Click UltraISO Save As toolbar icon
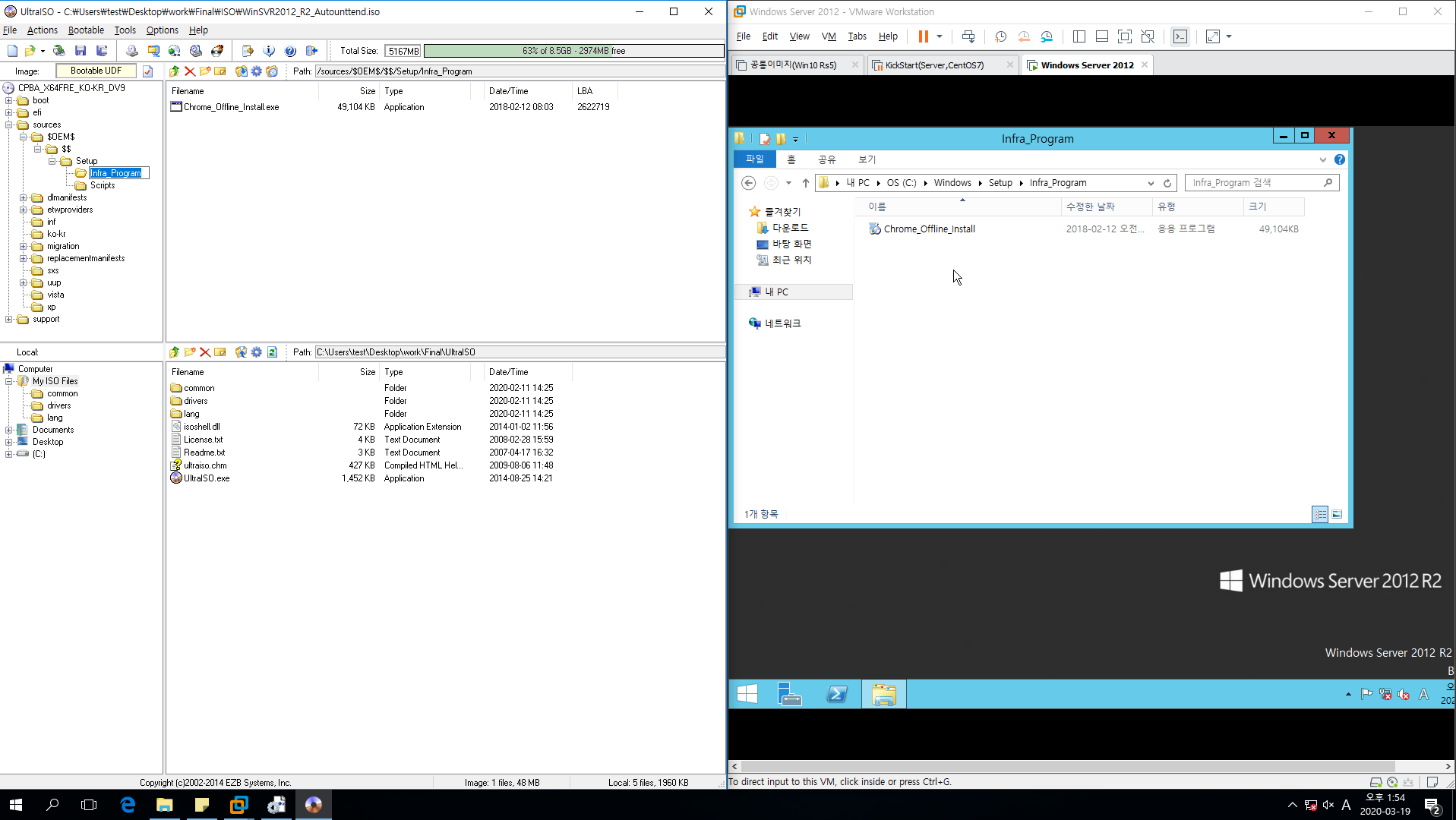1456x820 pixels. tap(102, 51)
